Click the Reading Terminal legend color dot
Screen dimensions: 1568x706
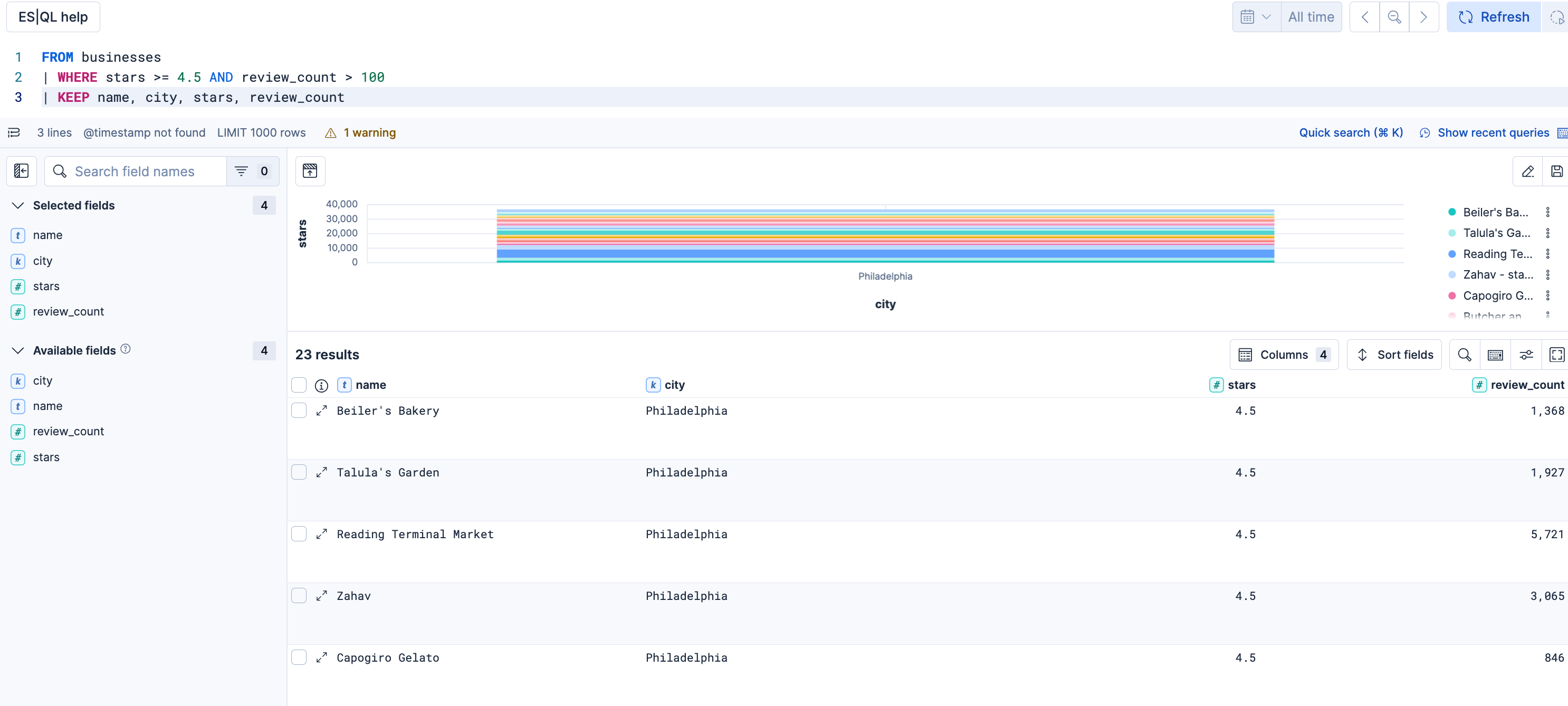1452,254
